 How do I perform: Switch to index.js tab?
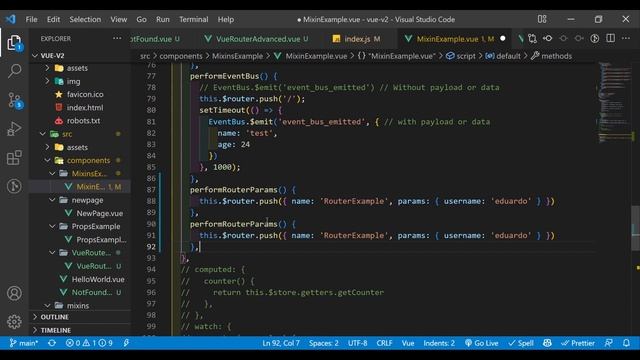tap(357, 39)
